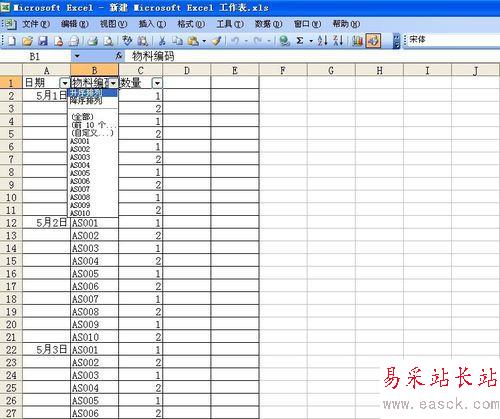
Task: Run the spelling check icon
Action: pos(127,41)
